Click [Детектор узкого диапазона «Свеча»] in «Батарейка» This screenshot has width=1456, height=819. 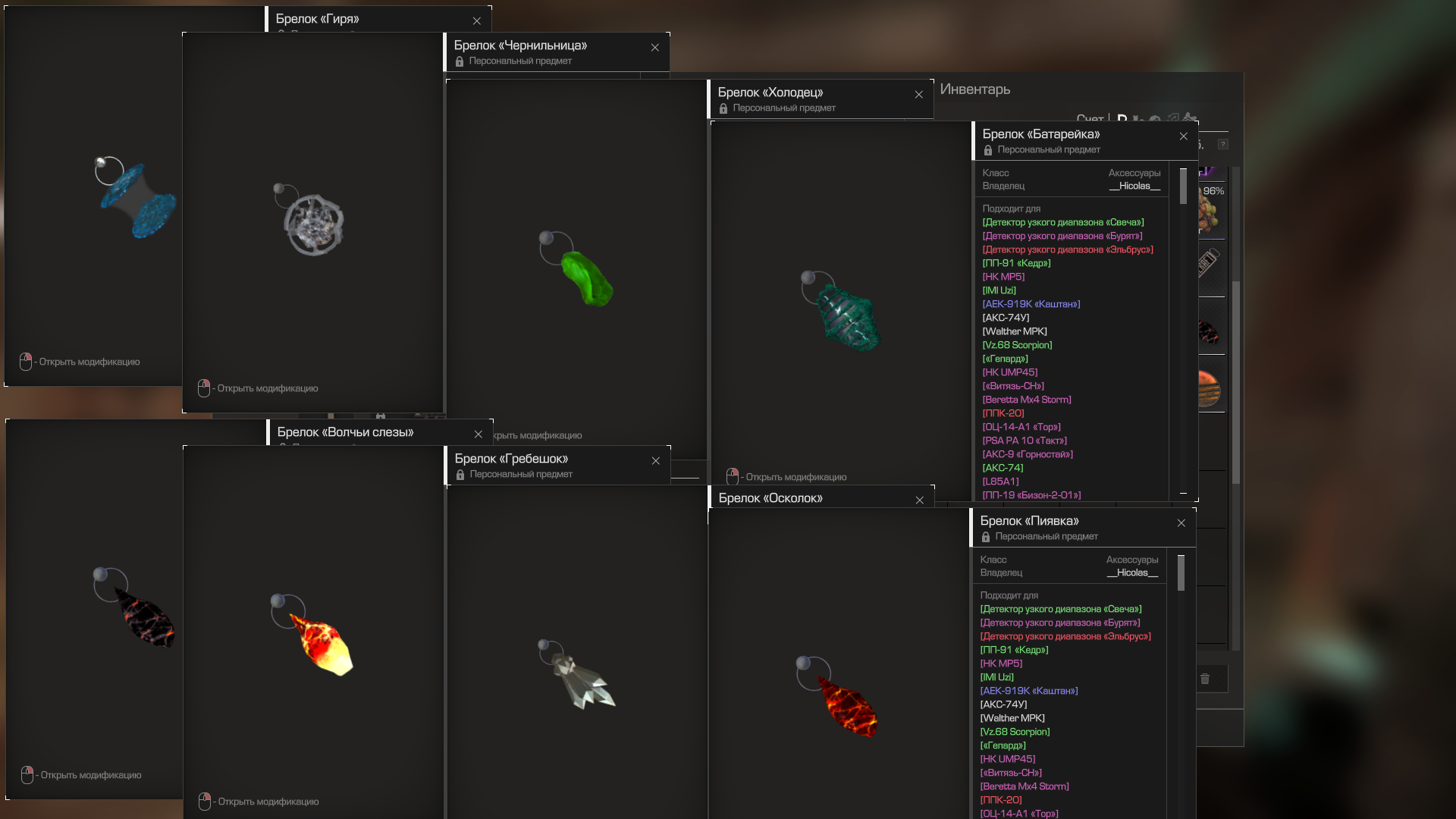coord(1063,223)
